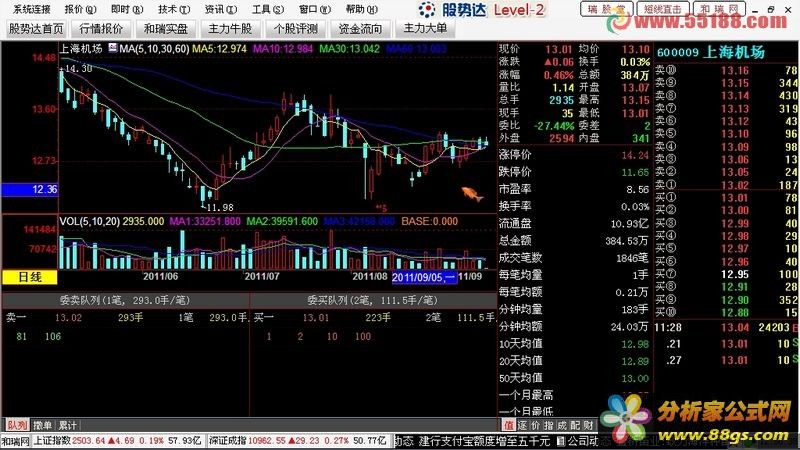Click the 买一 13.01 order queue row
Screen dimensions: 800x450
[x=373, y=318]
